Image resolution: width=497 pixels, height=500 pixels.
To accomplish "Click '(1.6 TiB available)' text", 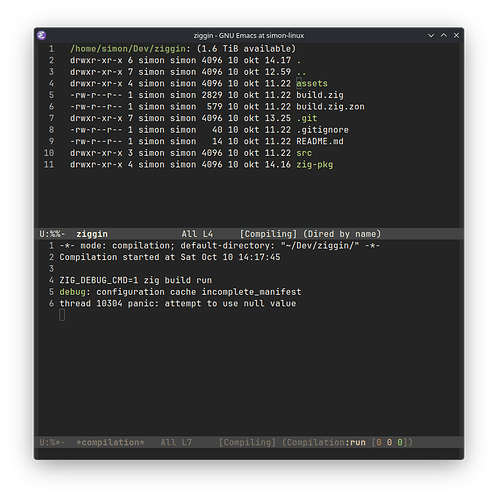I will click(x=246, y=49).
